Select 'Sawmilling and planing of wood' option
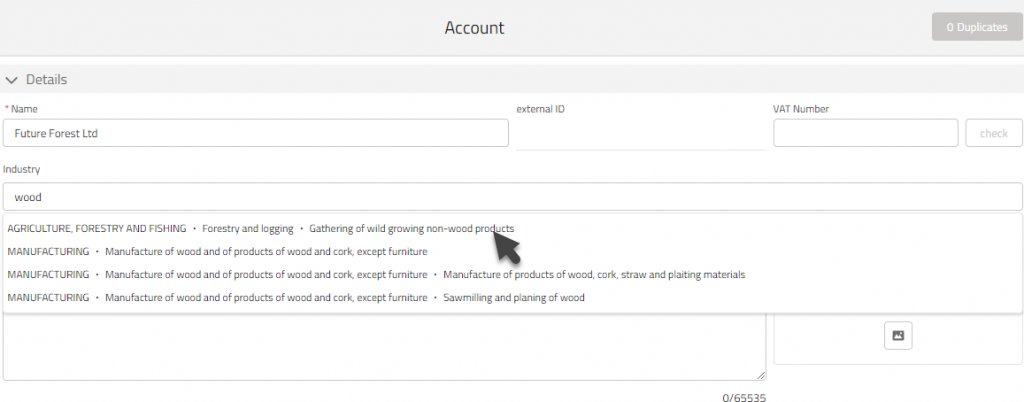The image size is (1024, 402). click(x=514, y=297)
